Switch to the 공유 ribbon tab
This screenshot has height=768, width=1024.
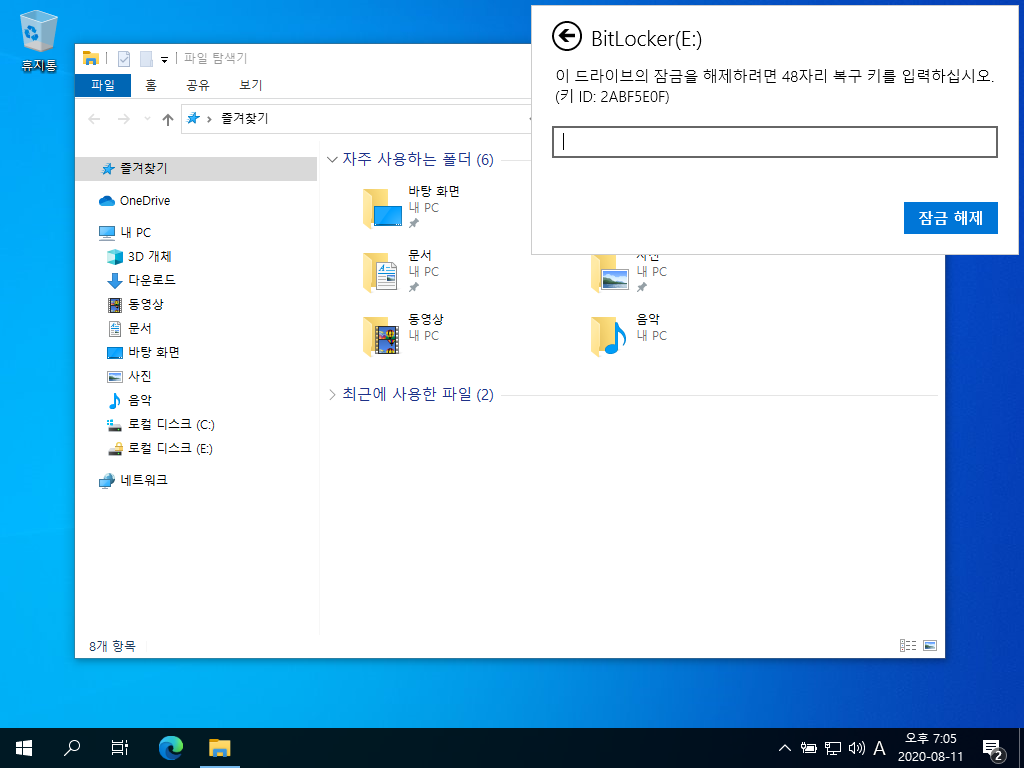coord(197,85)
